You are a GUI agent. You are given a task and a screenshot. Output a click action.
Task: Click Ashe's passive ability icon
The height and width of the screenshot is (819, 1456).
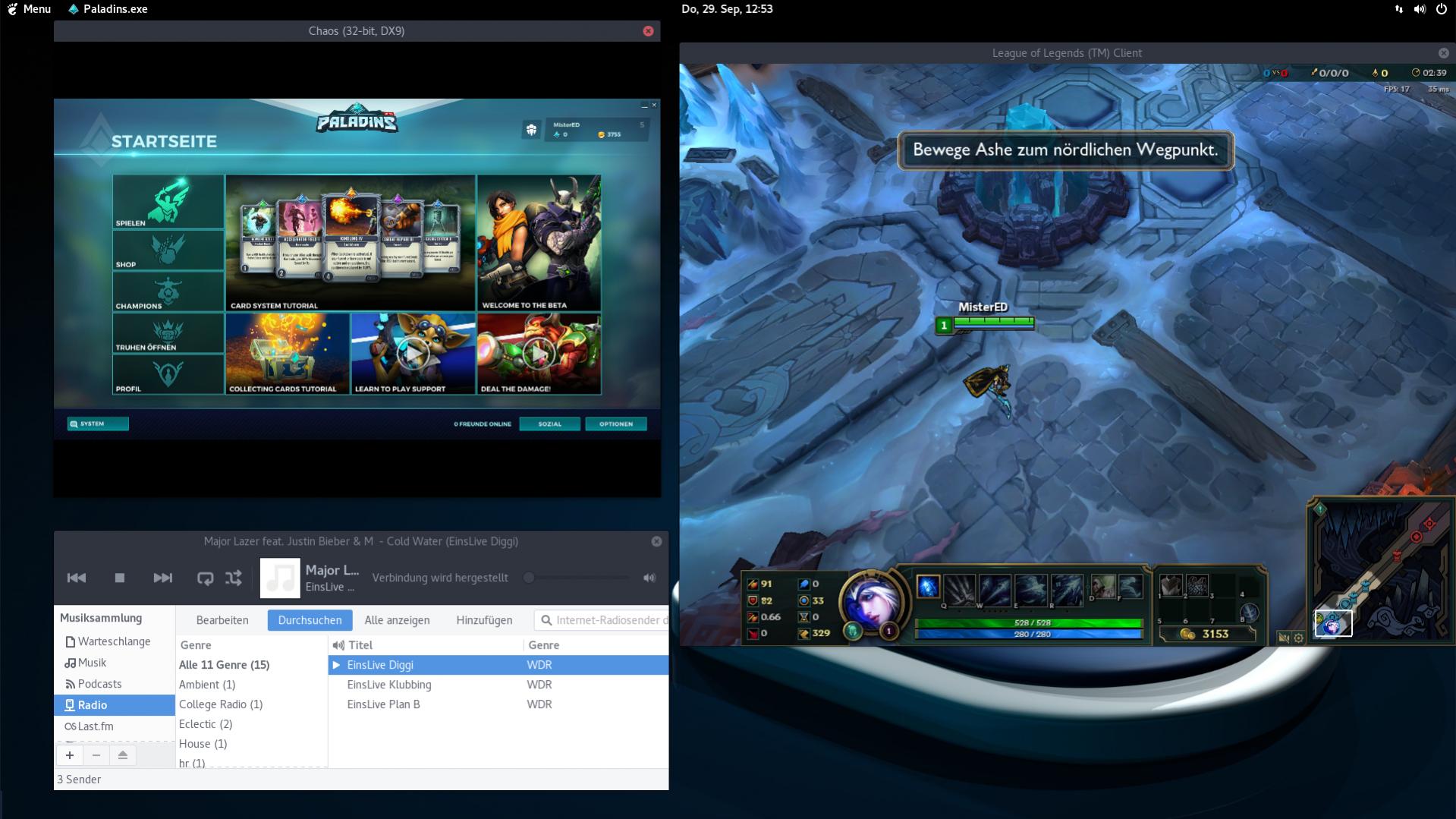[x=928, y=587]
